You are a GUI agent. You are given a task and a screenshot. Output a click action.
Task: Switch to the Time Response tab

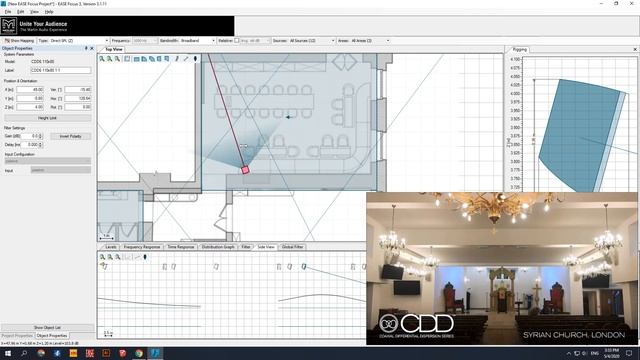(180, 247)
